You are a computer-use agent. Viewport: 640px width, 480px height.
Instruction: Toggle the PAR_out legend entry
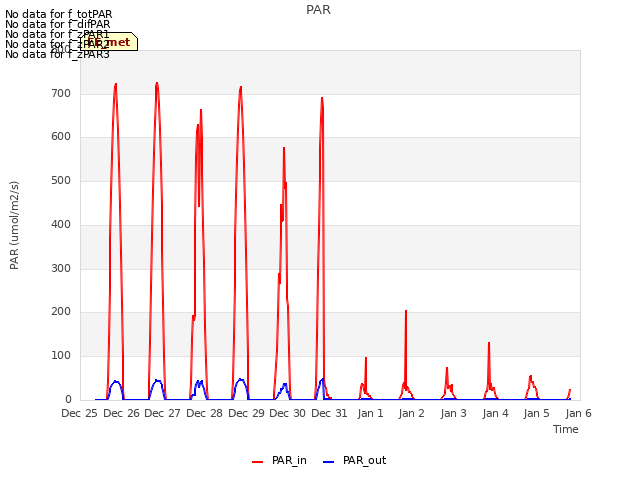354,460
